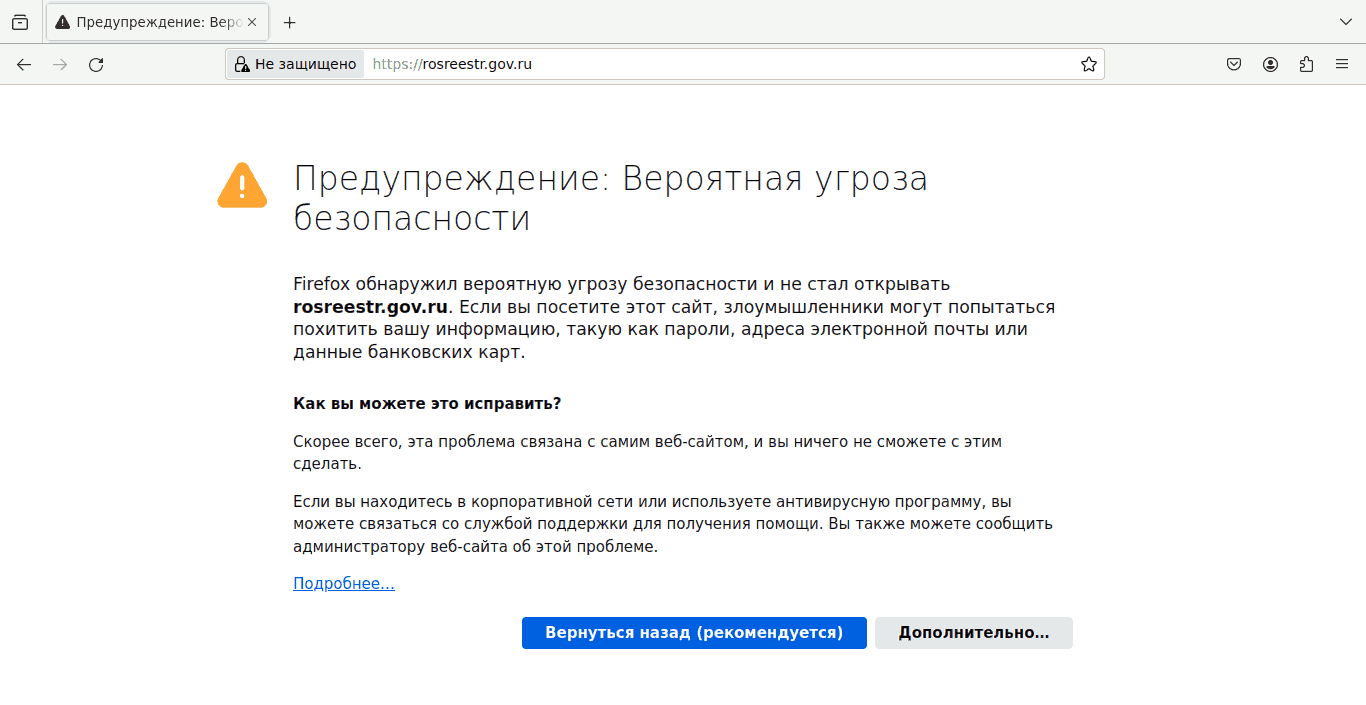Open Firefox View icon at tab strip start

(20, 22)
